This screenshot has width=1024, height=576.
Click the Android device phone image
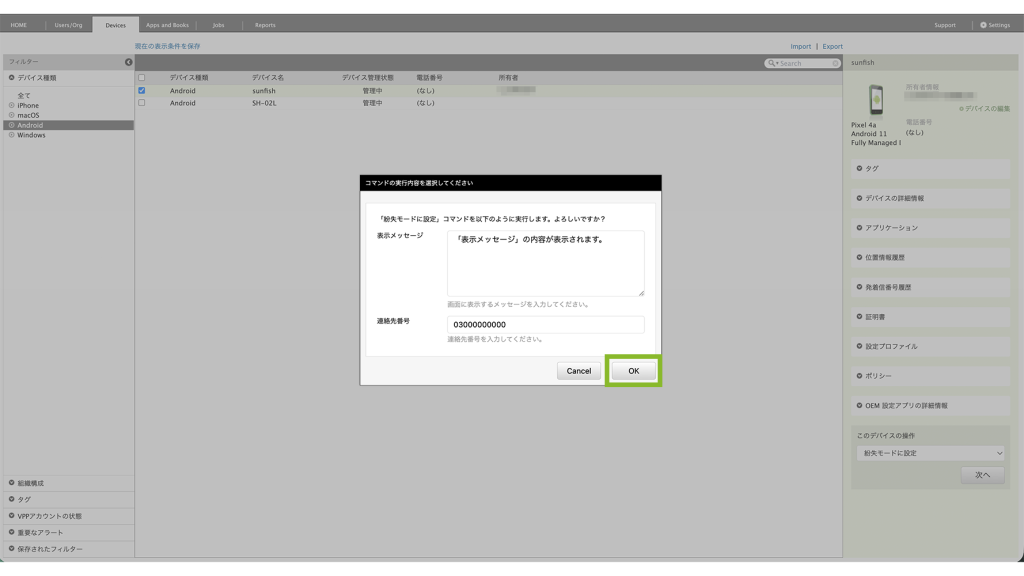[x=876, y=100]
